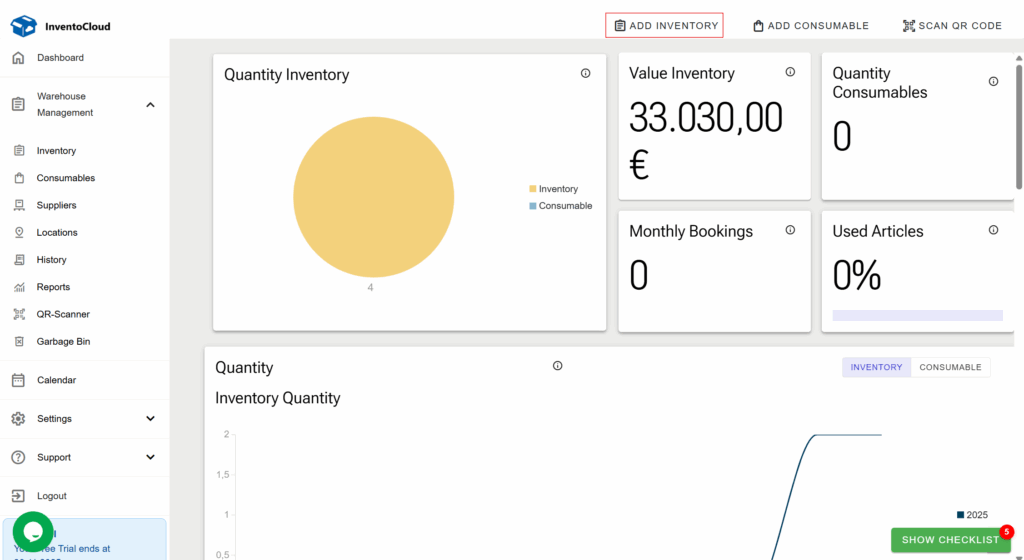Click the Used Articles progress bar

(x=918, y=315)
